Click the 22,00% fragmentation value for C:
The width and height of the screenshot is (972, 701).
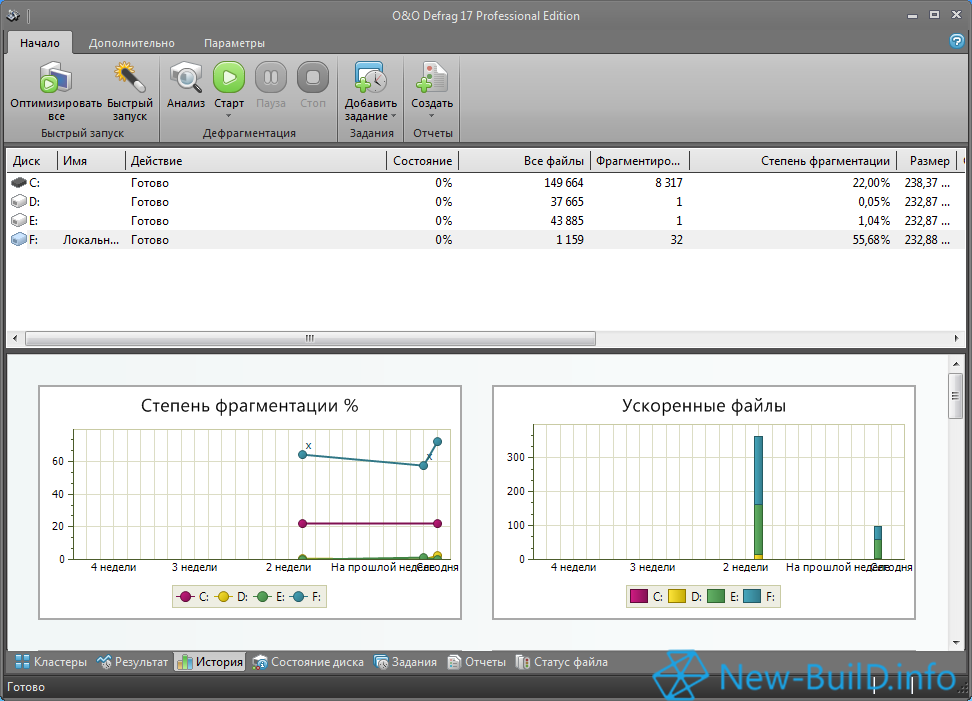[x=870, y=183]
